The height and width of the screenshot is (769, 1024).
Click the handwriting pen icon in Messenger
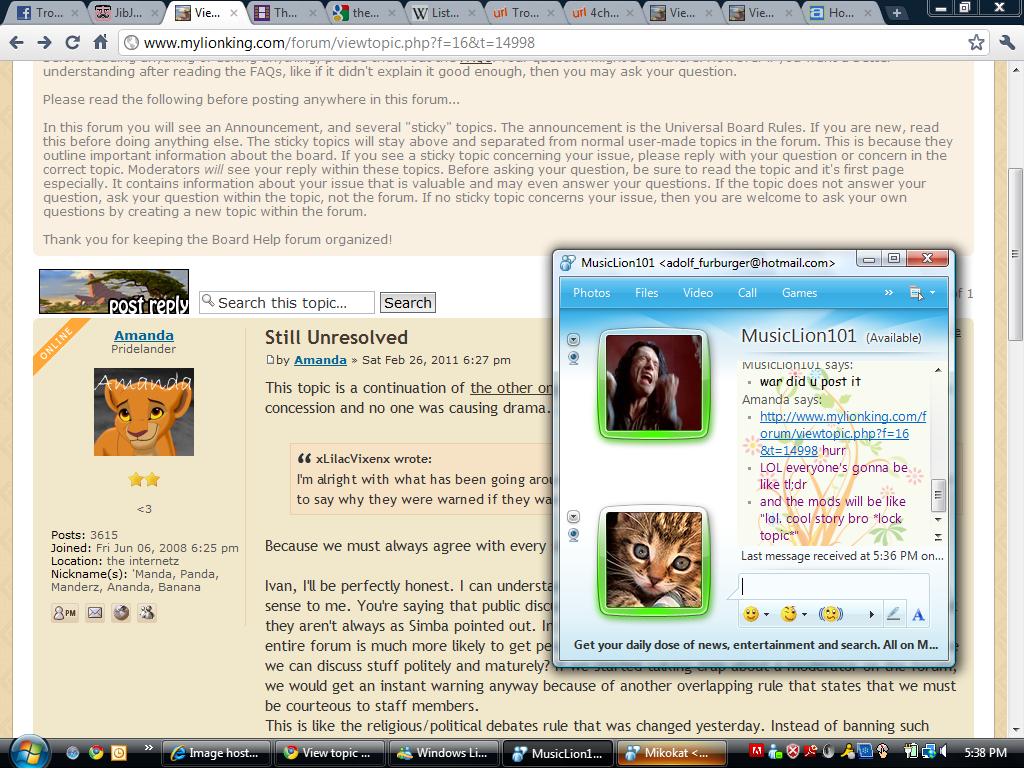click(893, 615)
